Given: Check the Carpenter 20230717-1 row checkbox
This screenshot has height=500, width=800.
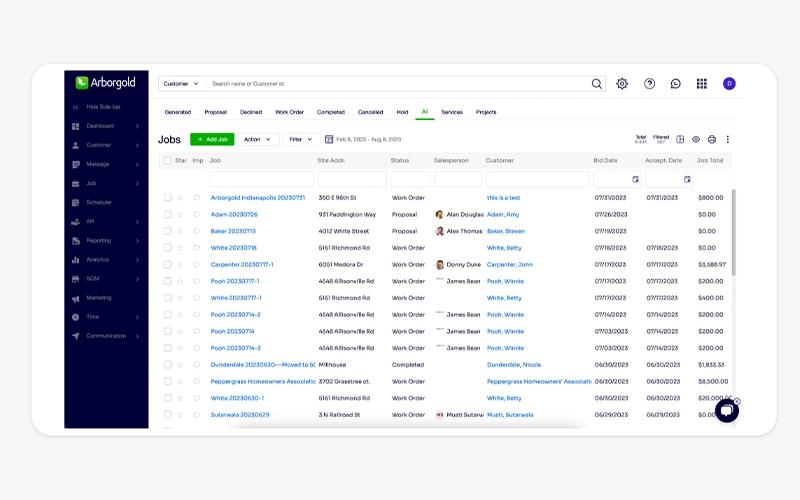Looking at the screenshot, I should (167, 264).
